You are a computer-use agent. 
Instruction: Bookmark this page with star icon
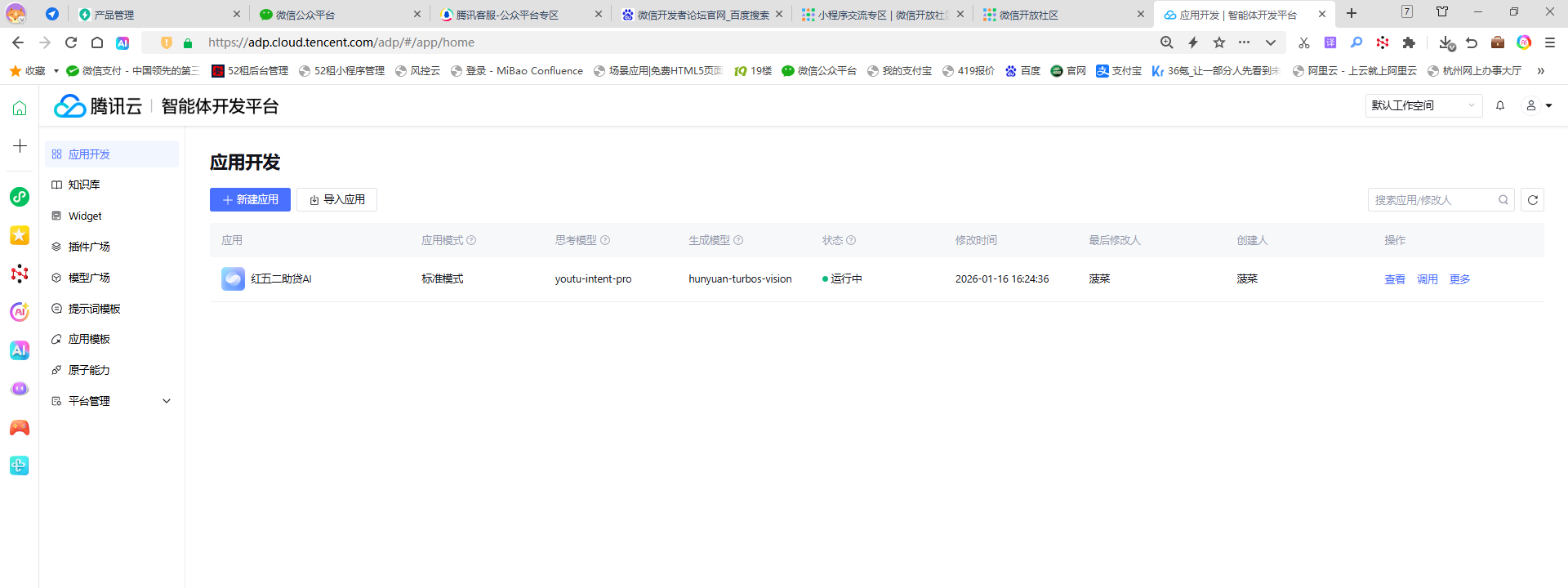pos(1219,42)
